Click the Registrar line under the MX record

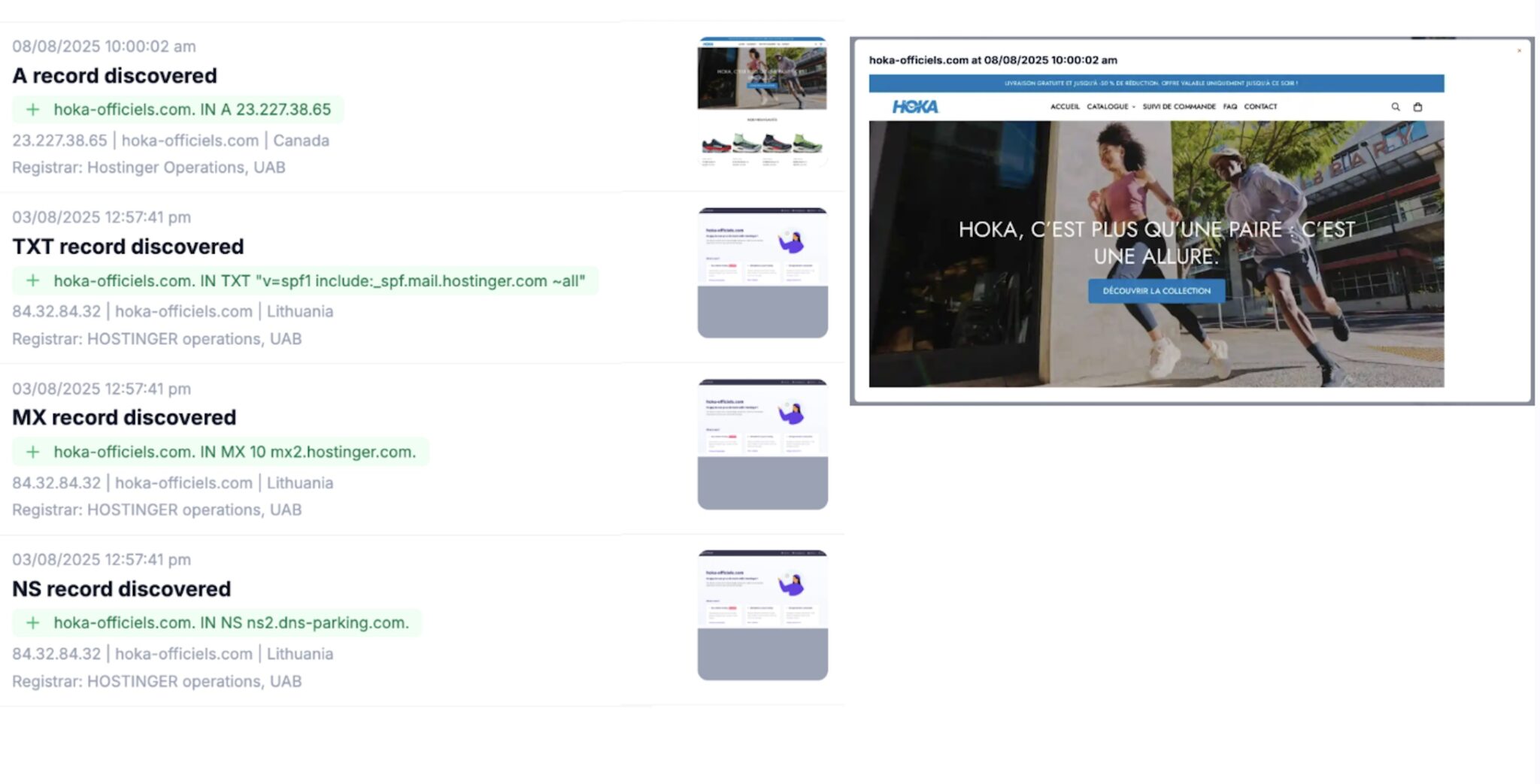pyautogui.click(x=156, y=510)
